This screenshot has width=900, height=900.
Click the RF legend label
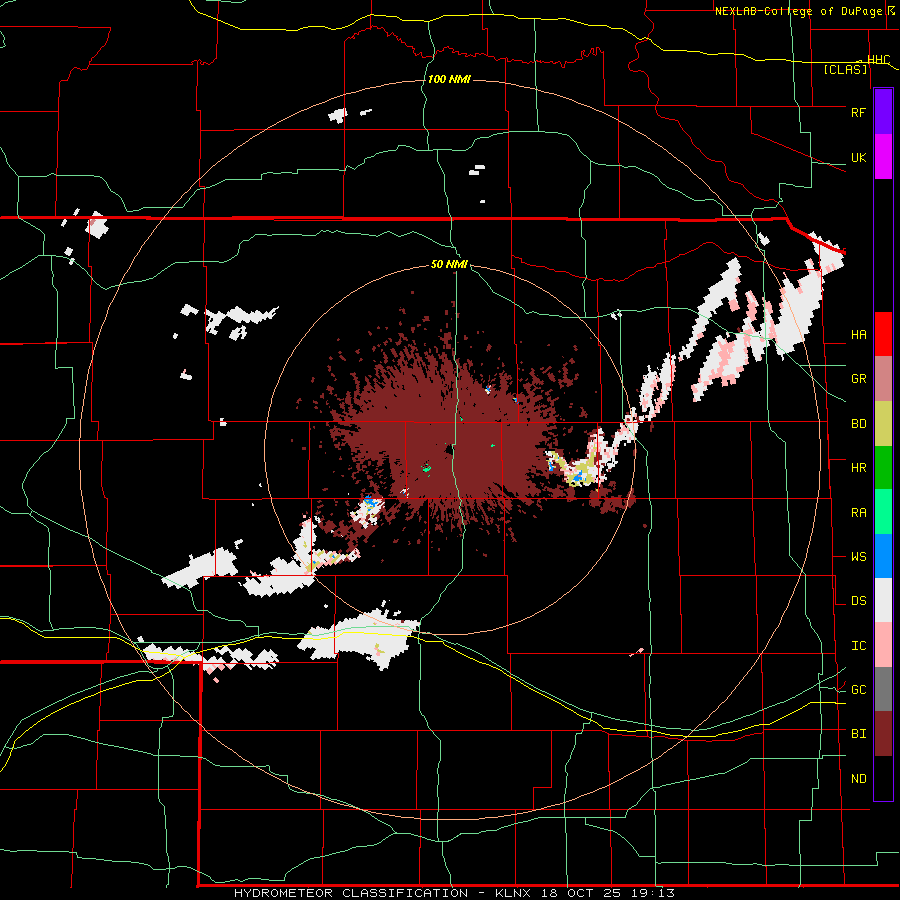point(858,112)
